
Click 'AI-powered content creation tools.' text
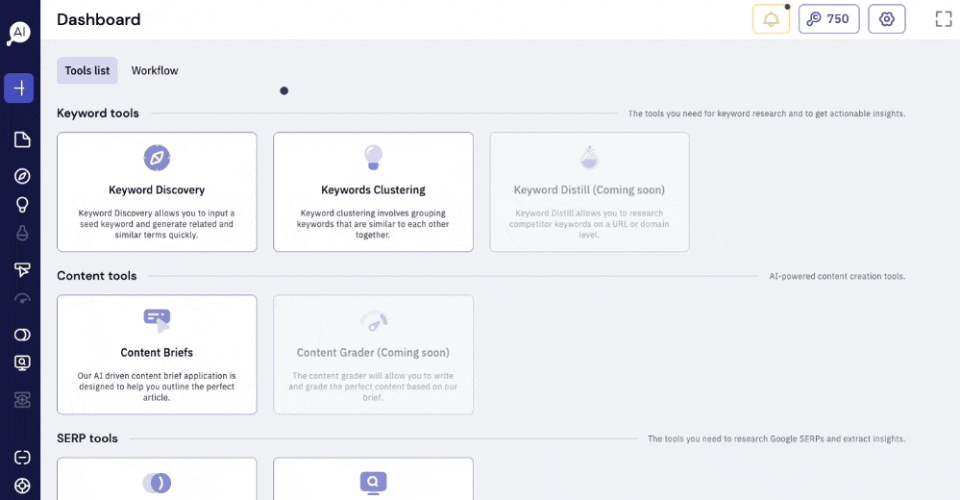837,277
